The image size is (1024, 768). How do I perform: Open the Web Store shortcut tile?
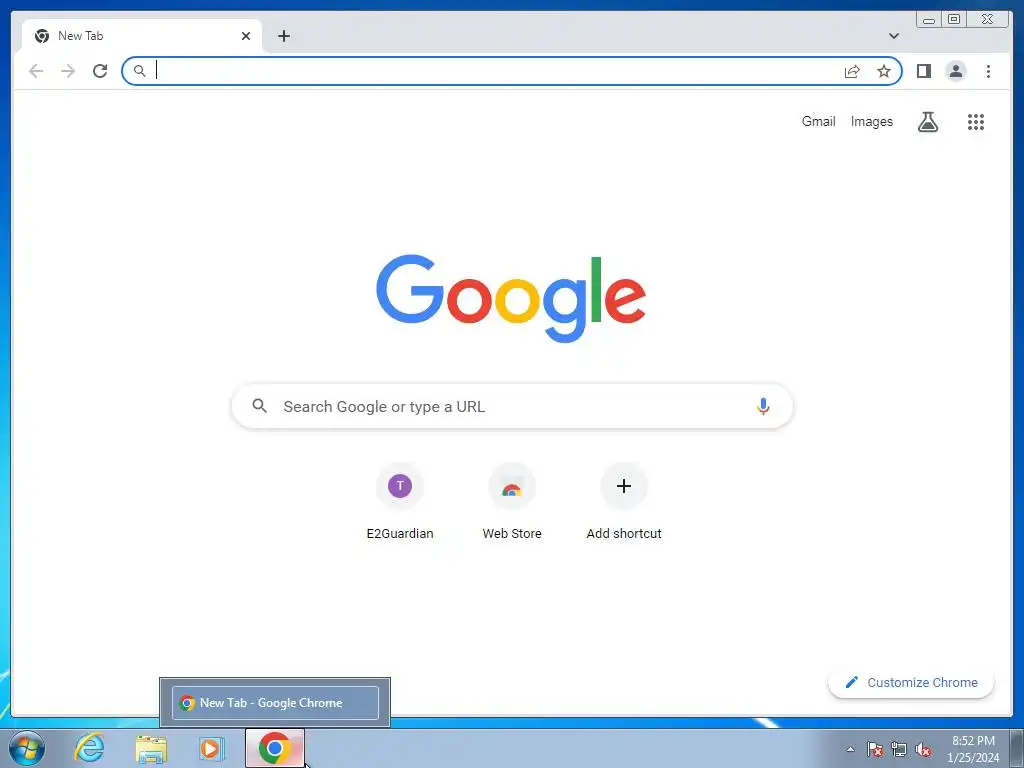[512, 501]
